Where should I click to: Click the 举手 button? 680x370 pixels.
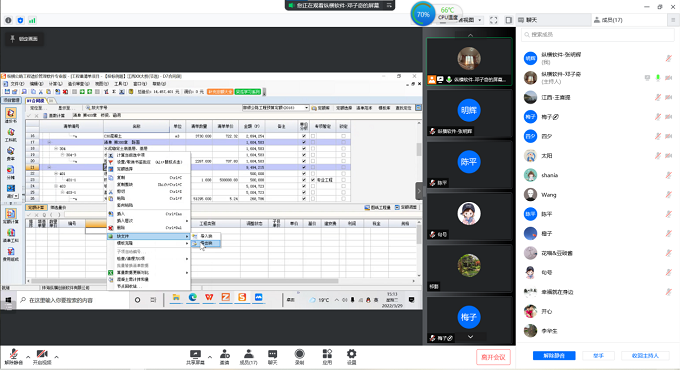point(598,355)
